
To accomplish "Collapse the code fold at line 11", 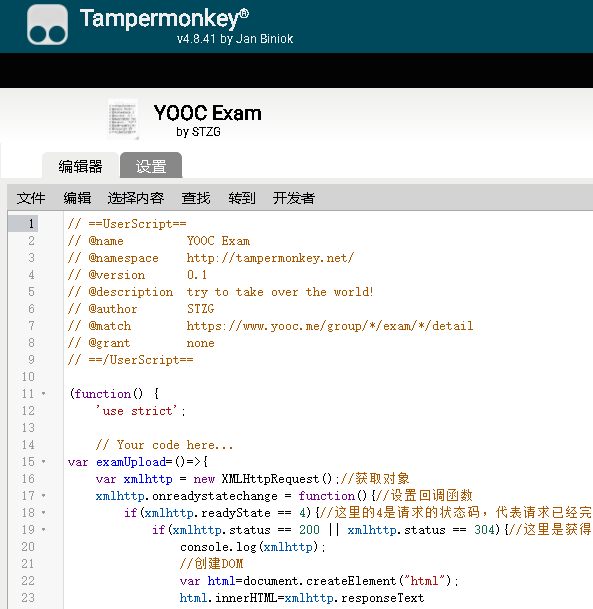I will pyautogui.click(x=43, y=393).
